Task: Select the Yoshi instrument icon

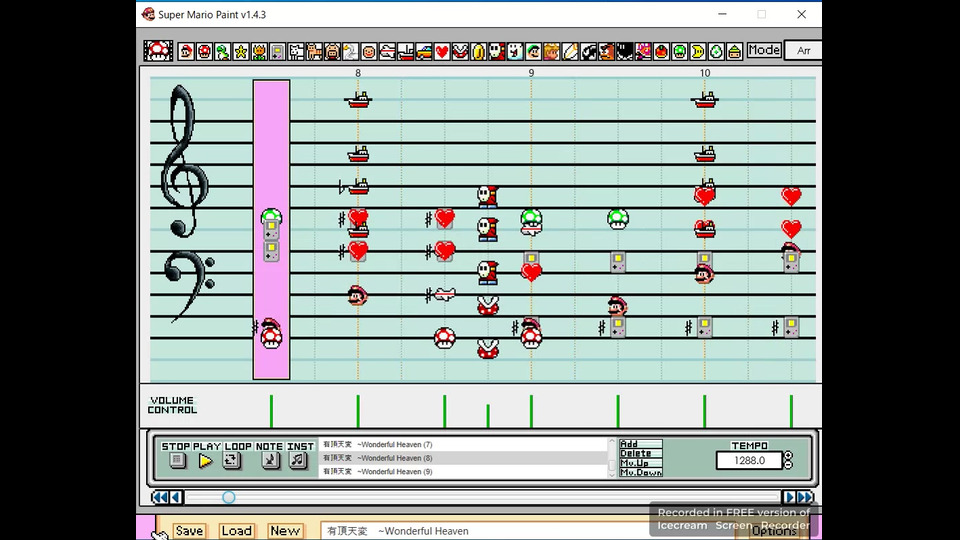Action: (223, 51)
